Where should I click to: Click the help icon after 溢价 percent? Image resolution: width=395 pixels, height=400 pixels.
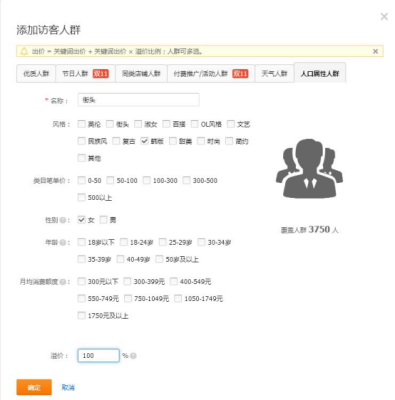133,356
